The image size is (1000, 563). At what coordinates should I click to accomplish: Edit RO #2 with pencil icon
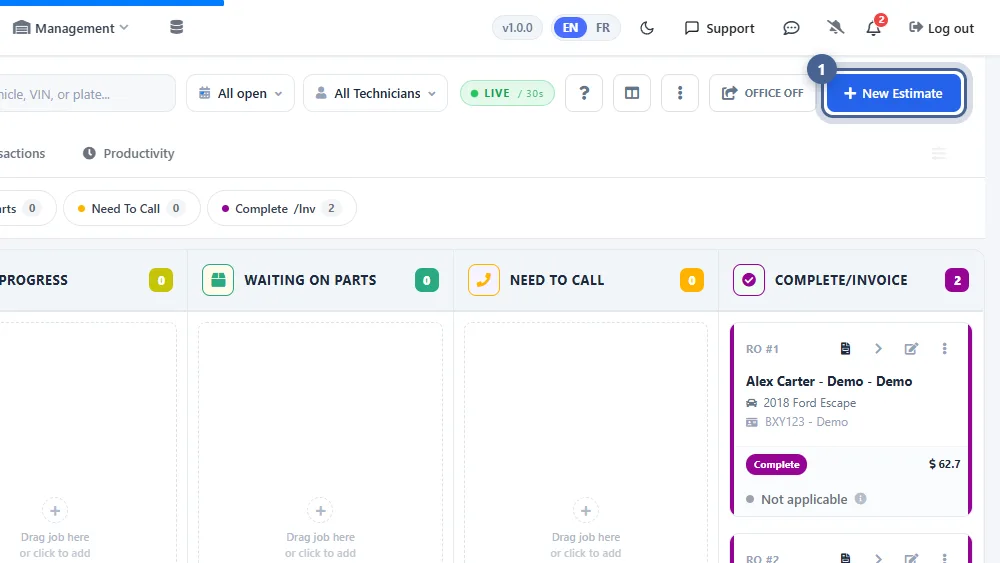(911, 559)
